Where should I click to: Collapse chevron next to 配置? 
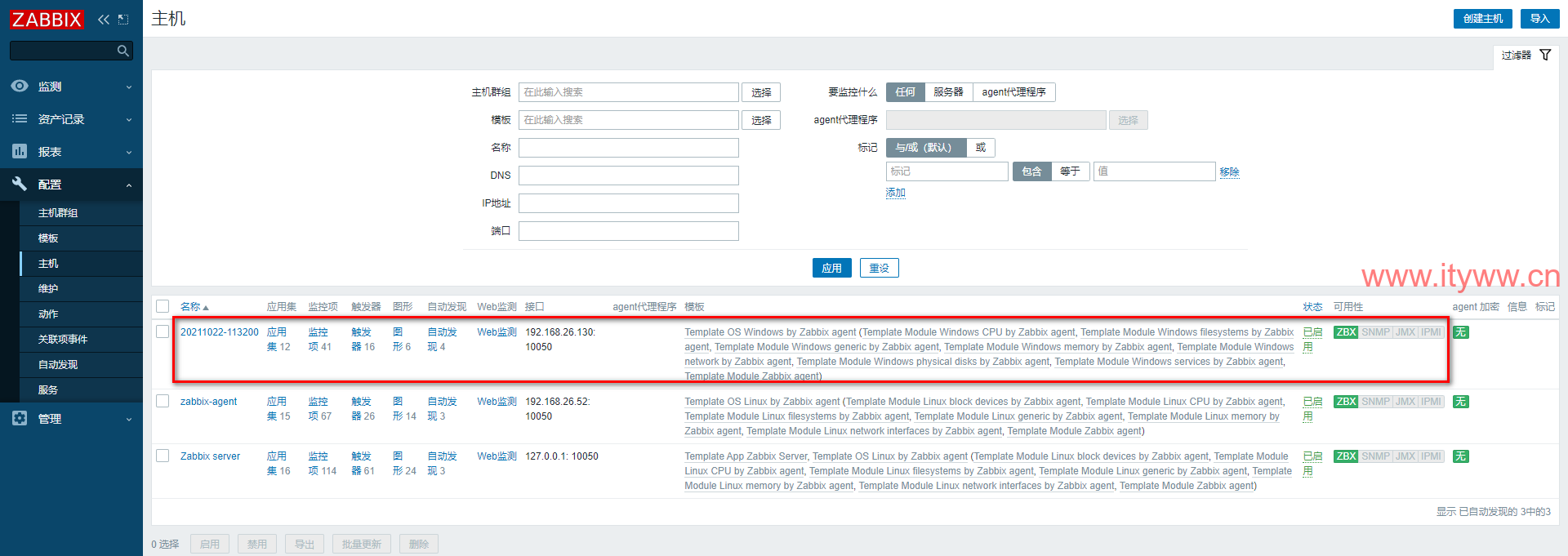(129, 185)
